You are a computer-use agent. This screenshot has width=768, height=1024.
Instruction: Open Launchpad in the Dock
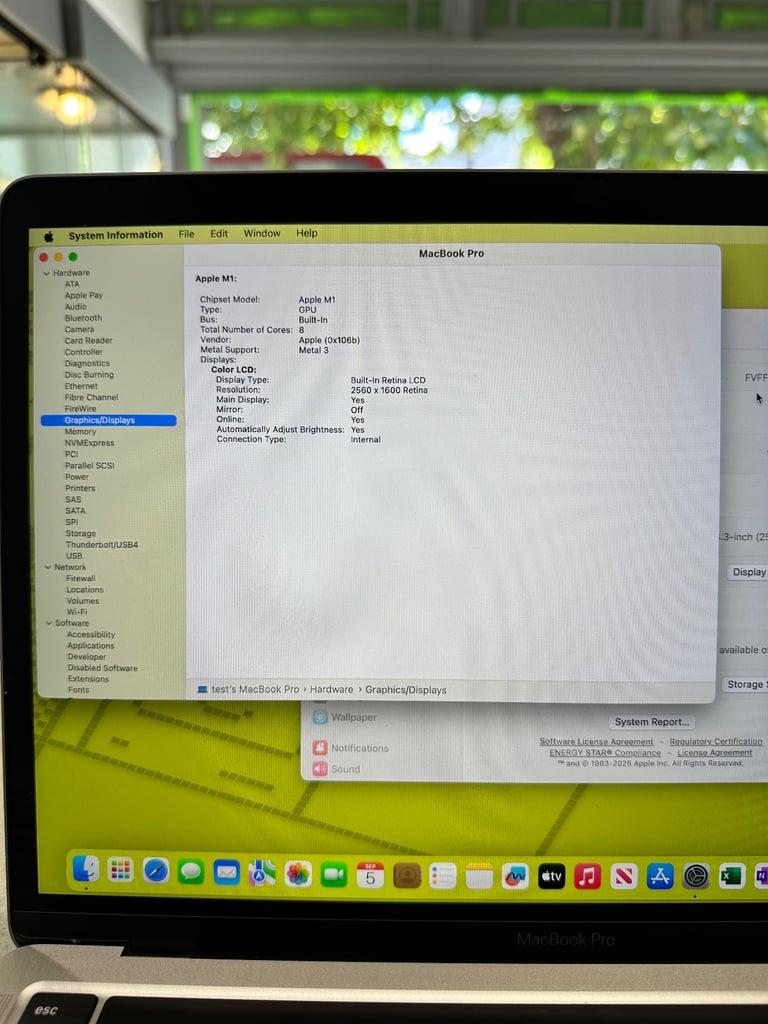pyautogui.click(x=121, y=870)
